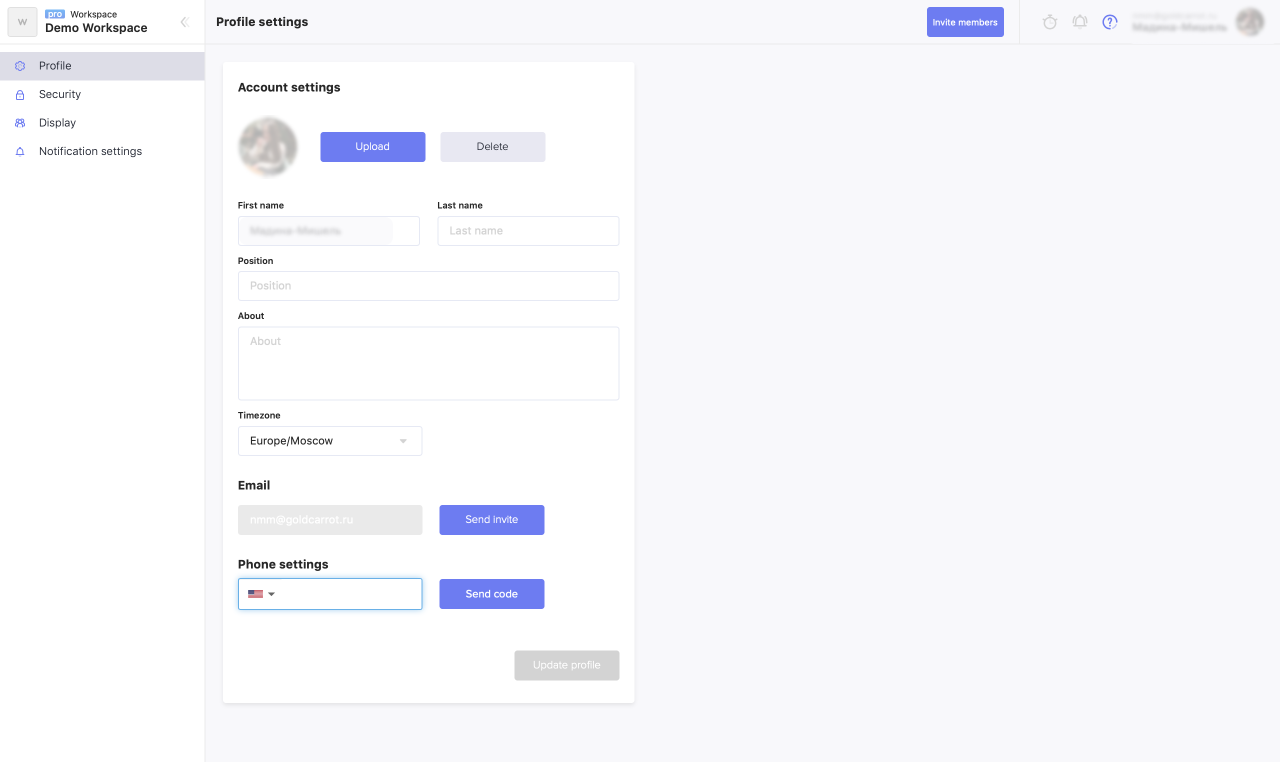Click the Security lock icon in sidebar

click(20, 95)
